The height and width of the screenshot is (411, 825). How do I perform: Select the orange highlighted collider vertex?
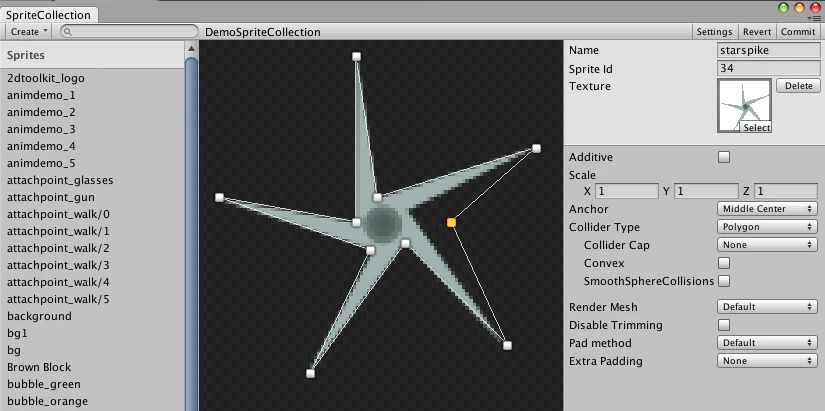[x=451, y=223]
